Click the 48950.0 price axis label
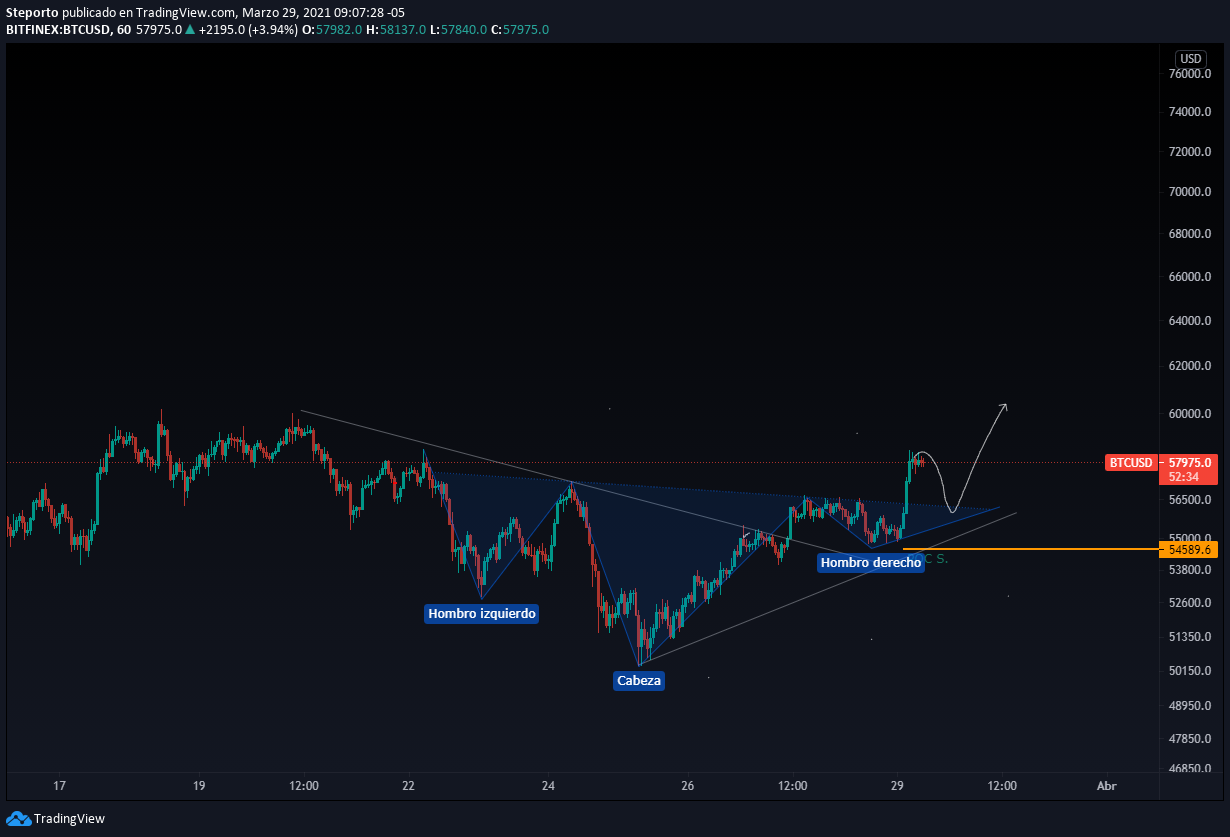 pos(1190,706)
